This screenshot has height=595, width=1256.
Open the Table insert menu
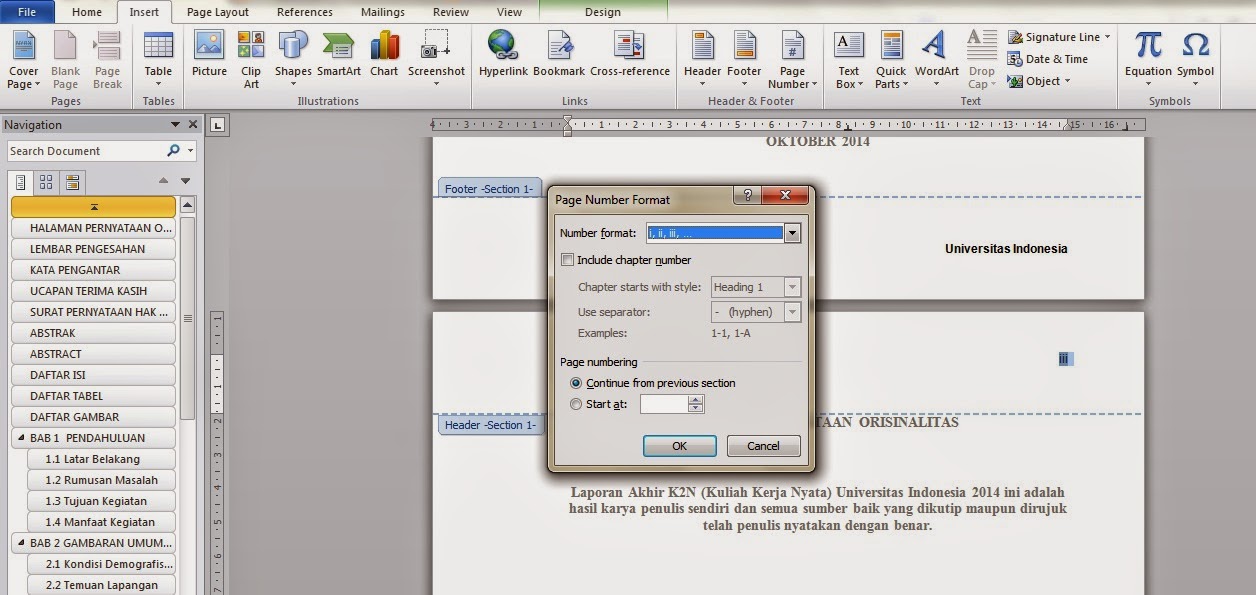[158, 60]
